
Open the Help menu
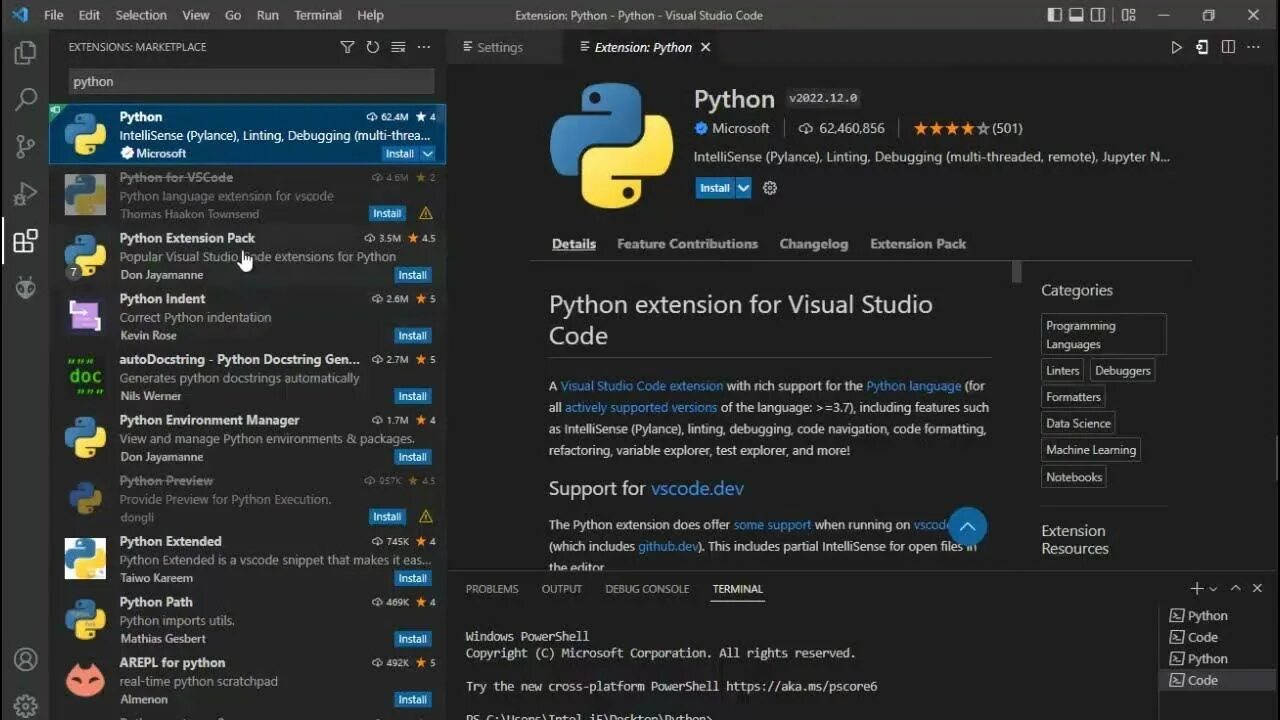tap(370, 15)
